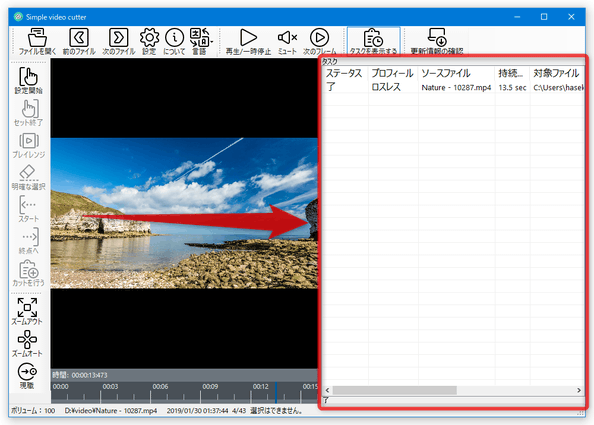
Task: Open a file with ファイルを開く icon
Action: pos(37,41)
